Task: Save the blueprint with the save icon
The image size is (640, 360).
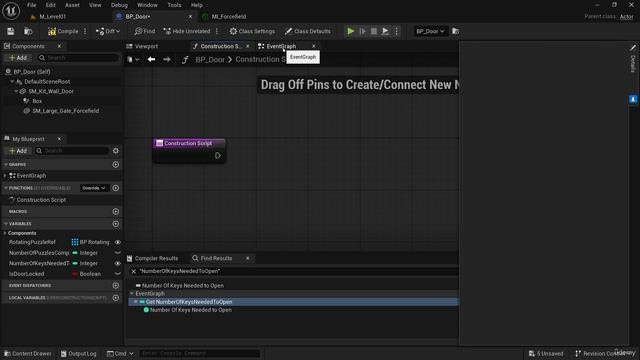Action: 11,31
